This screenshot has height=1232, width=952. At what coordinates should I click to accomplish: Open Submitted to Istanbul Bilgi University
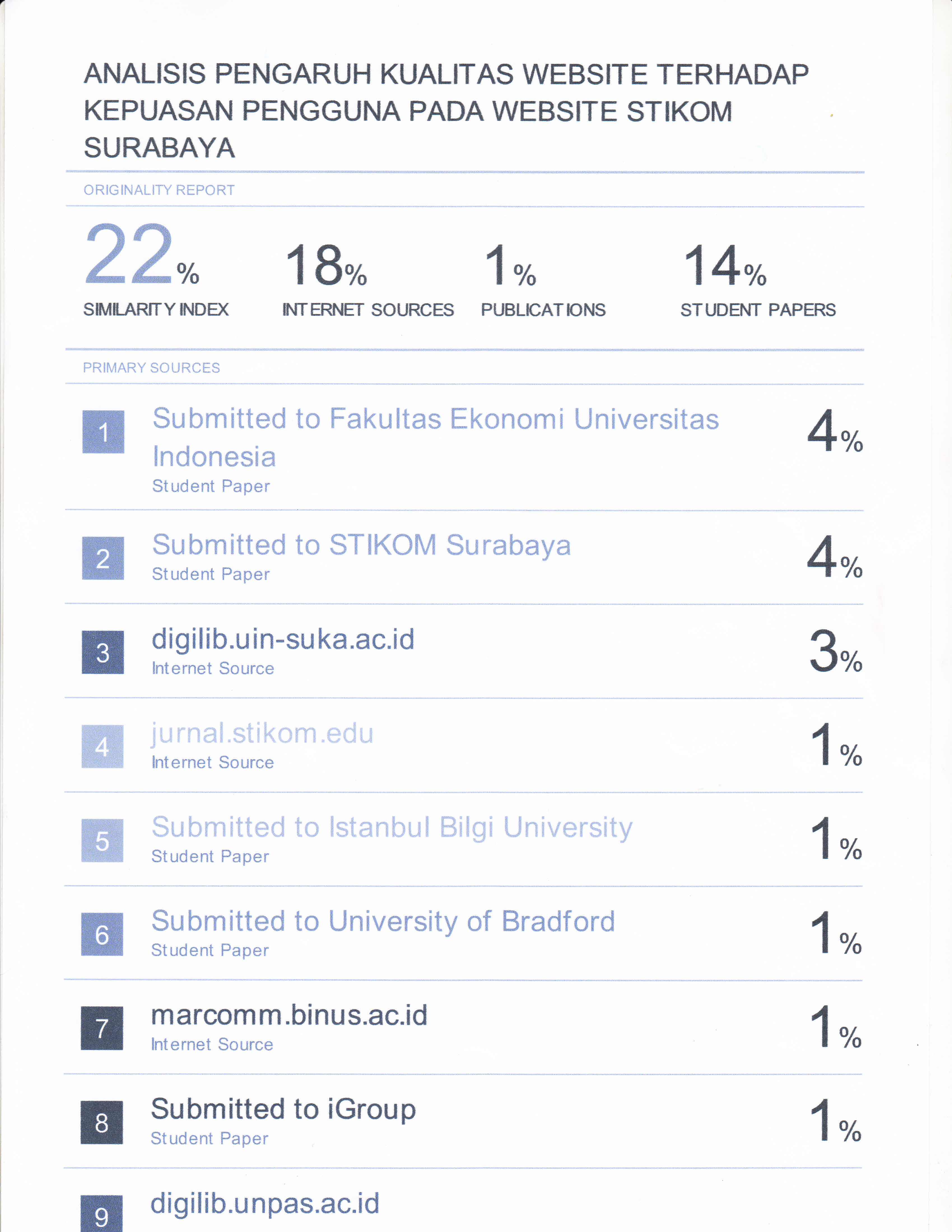pos(391,828)
